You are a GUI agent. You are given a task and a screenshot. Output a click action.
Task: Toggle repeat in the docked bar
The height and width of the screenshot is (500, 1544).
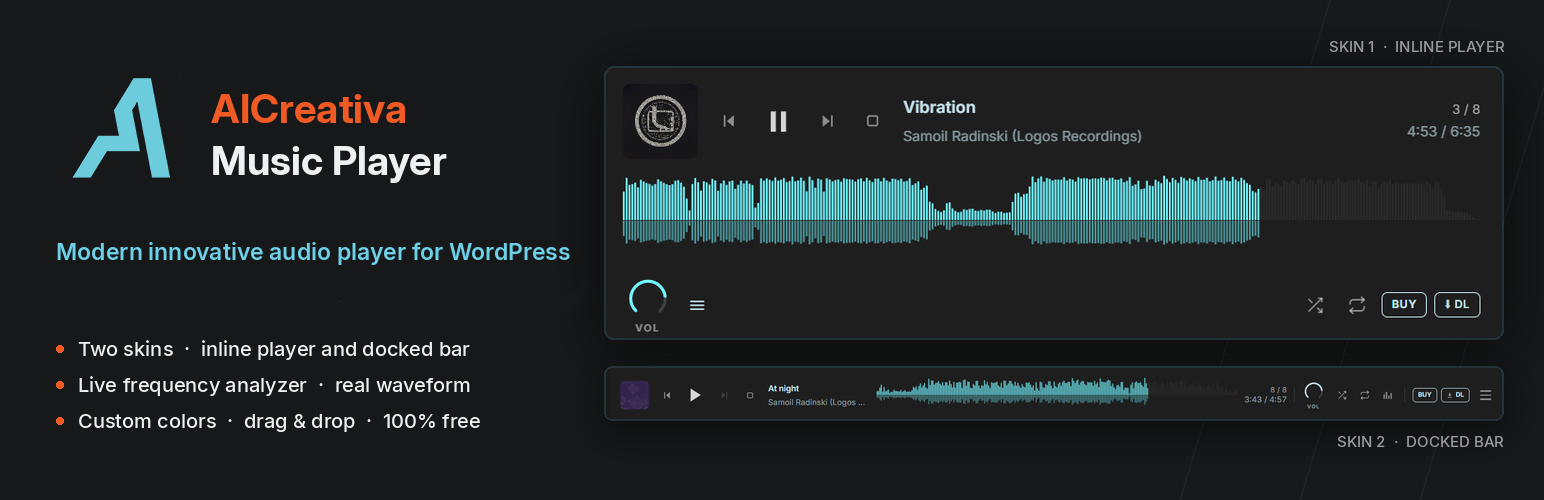pyautogui.click(x=1365, y=395)
